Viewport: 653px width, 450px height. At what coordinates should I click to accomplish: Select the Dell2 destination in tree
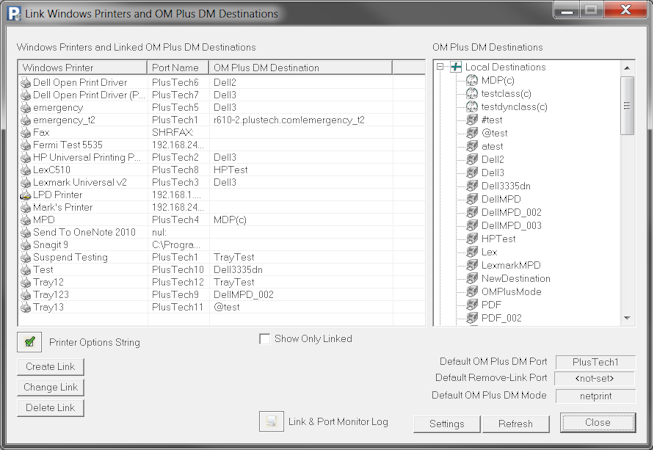(x=493, y=159)
